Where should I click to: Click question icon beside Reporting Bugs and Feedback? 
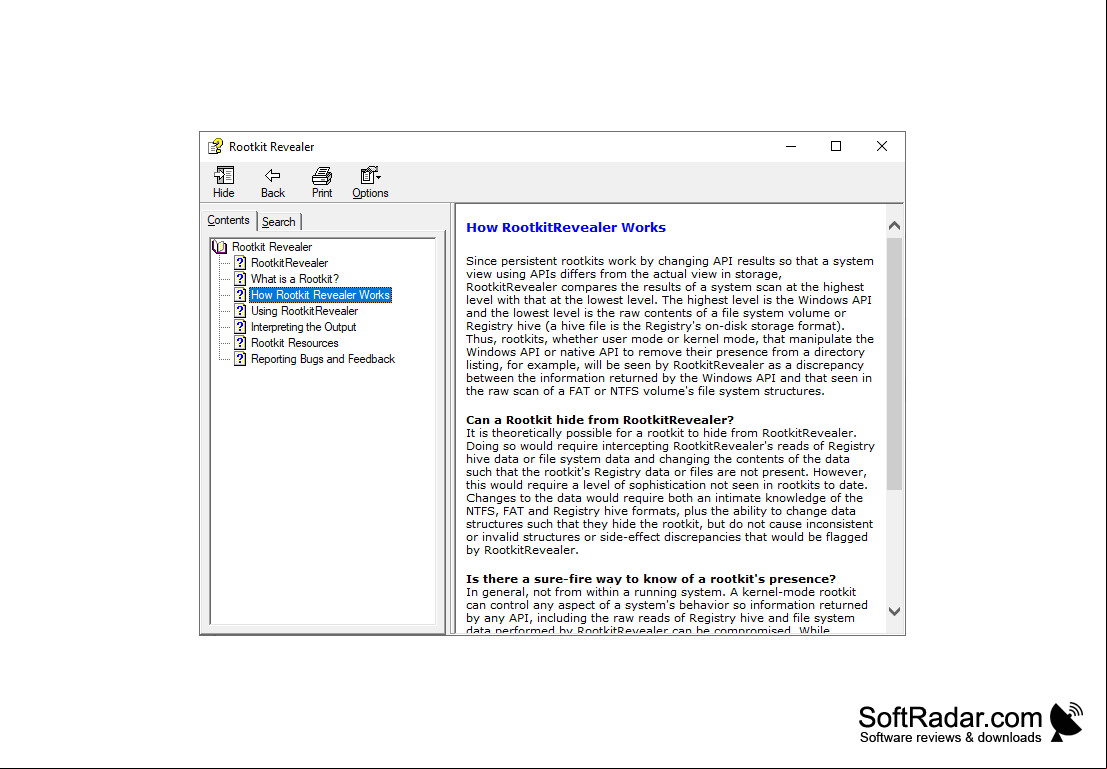[240, 359]
